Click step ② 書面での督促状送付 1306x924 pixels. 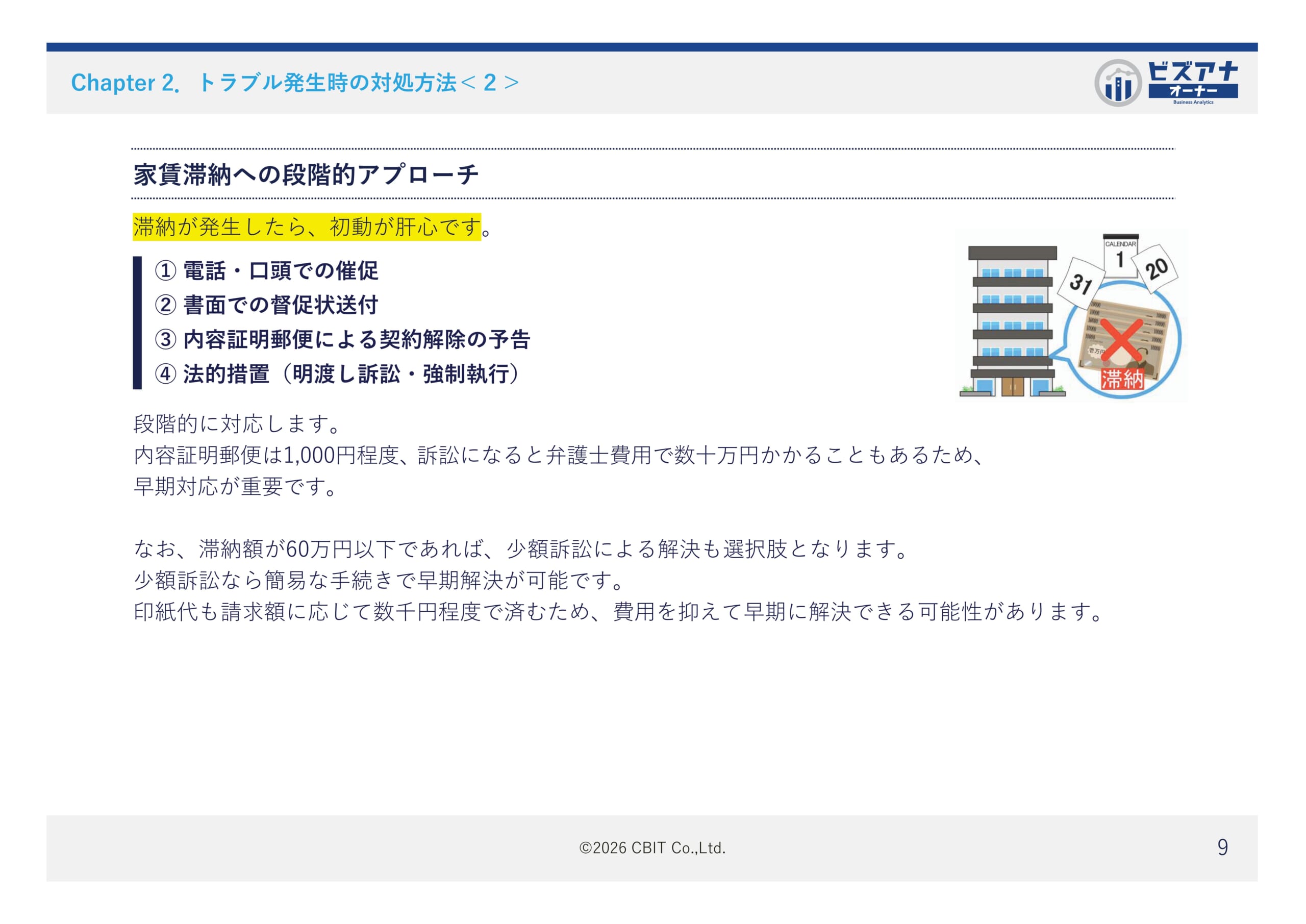point(266,305)
